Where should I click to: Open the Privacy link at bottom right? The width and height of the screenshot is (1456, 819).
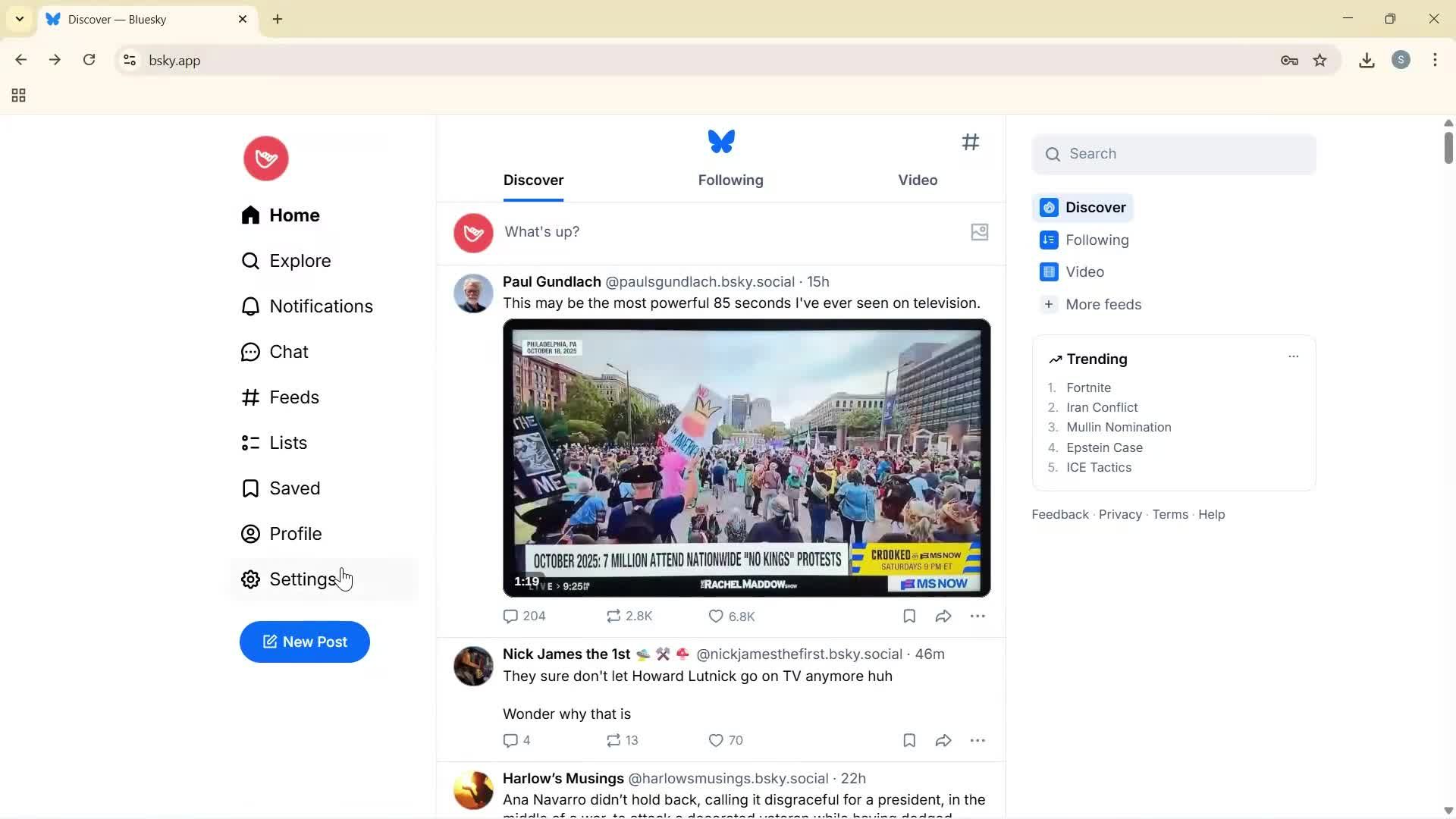(1120, 514)
